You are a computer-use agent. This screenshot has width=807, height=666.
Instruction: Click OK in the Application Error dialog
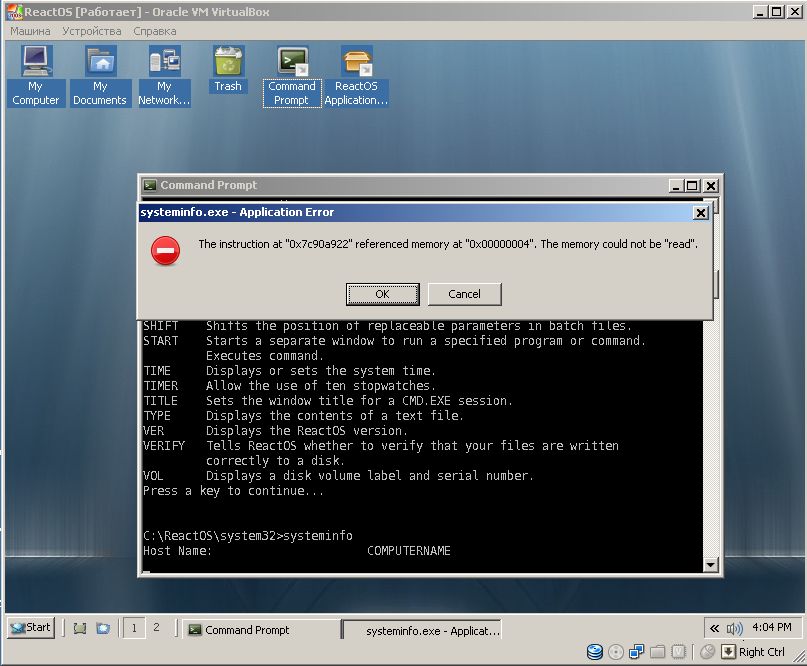(x=382, y=294)
